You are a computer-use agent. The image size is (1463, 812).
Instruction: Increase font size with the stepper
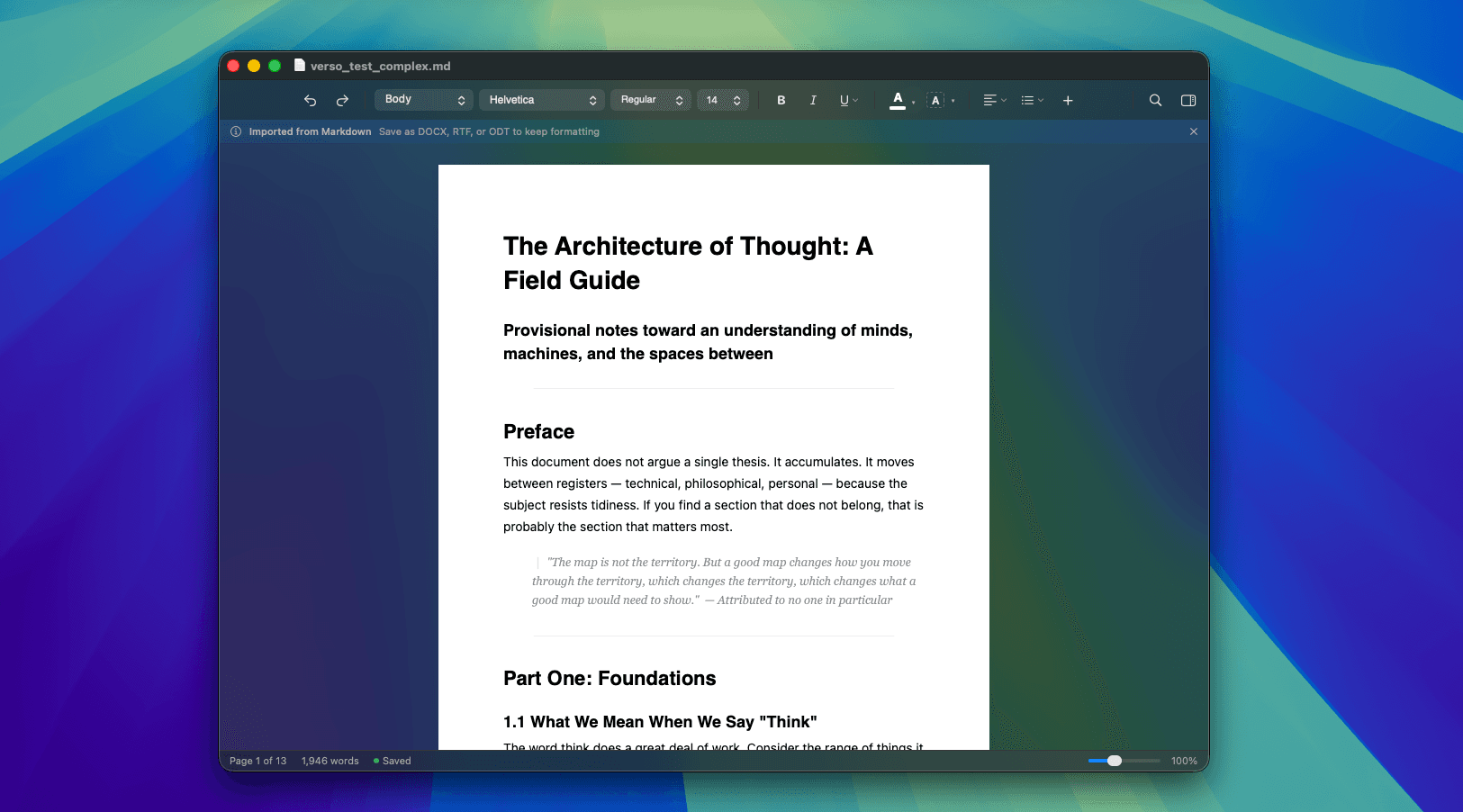pos(737,95)
